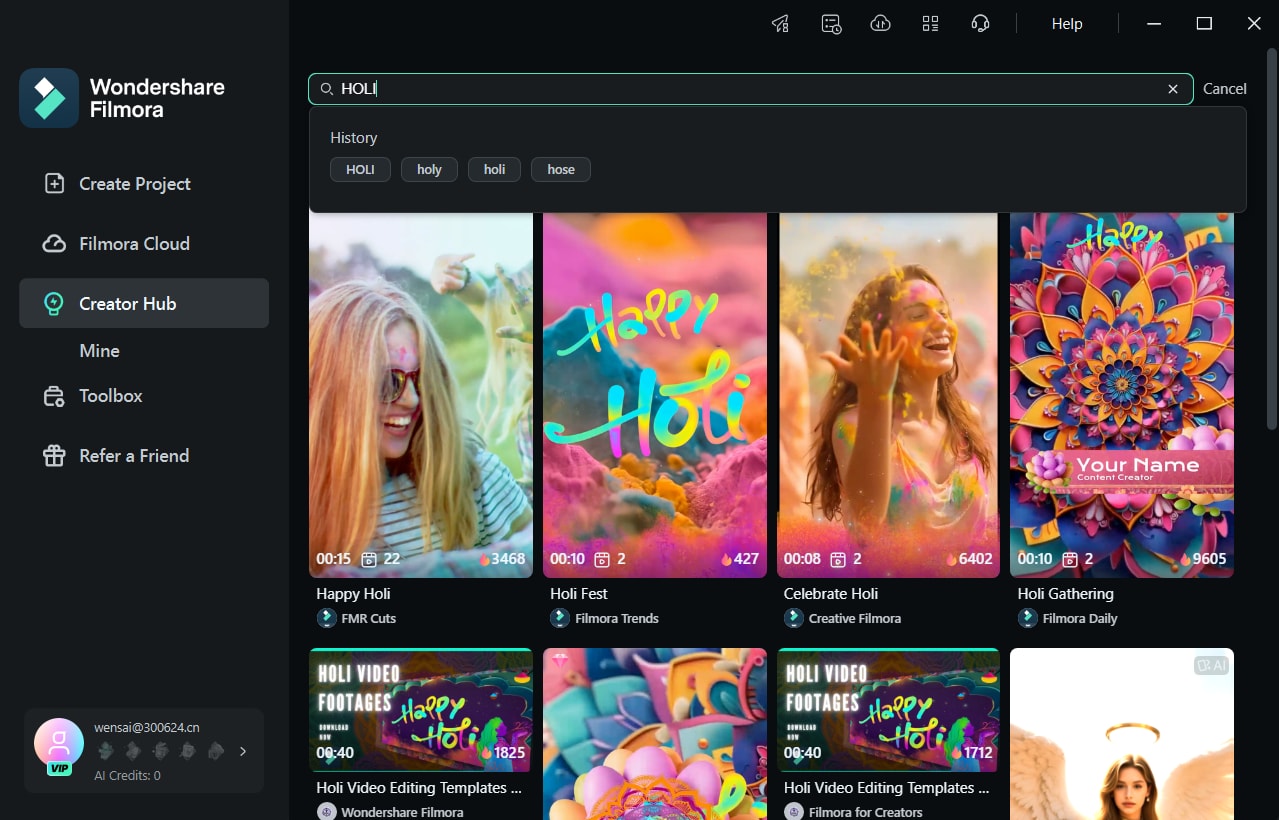Click the scrollbar on the right edge
1279x820 pixels.
pos(1272,250)
